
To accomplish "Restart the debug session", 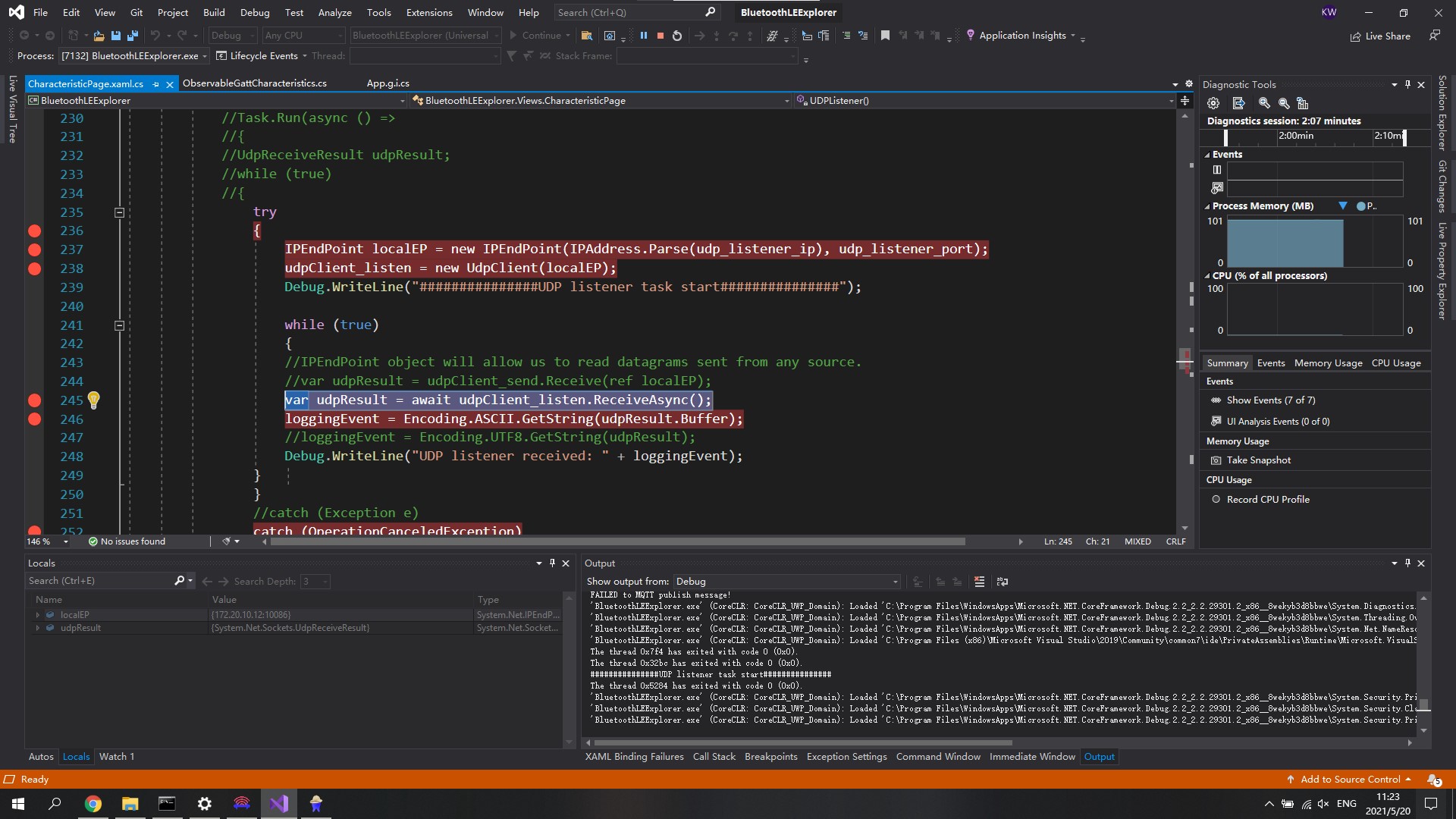I will [677, 36].
